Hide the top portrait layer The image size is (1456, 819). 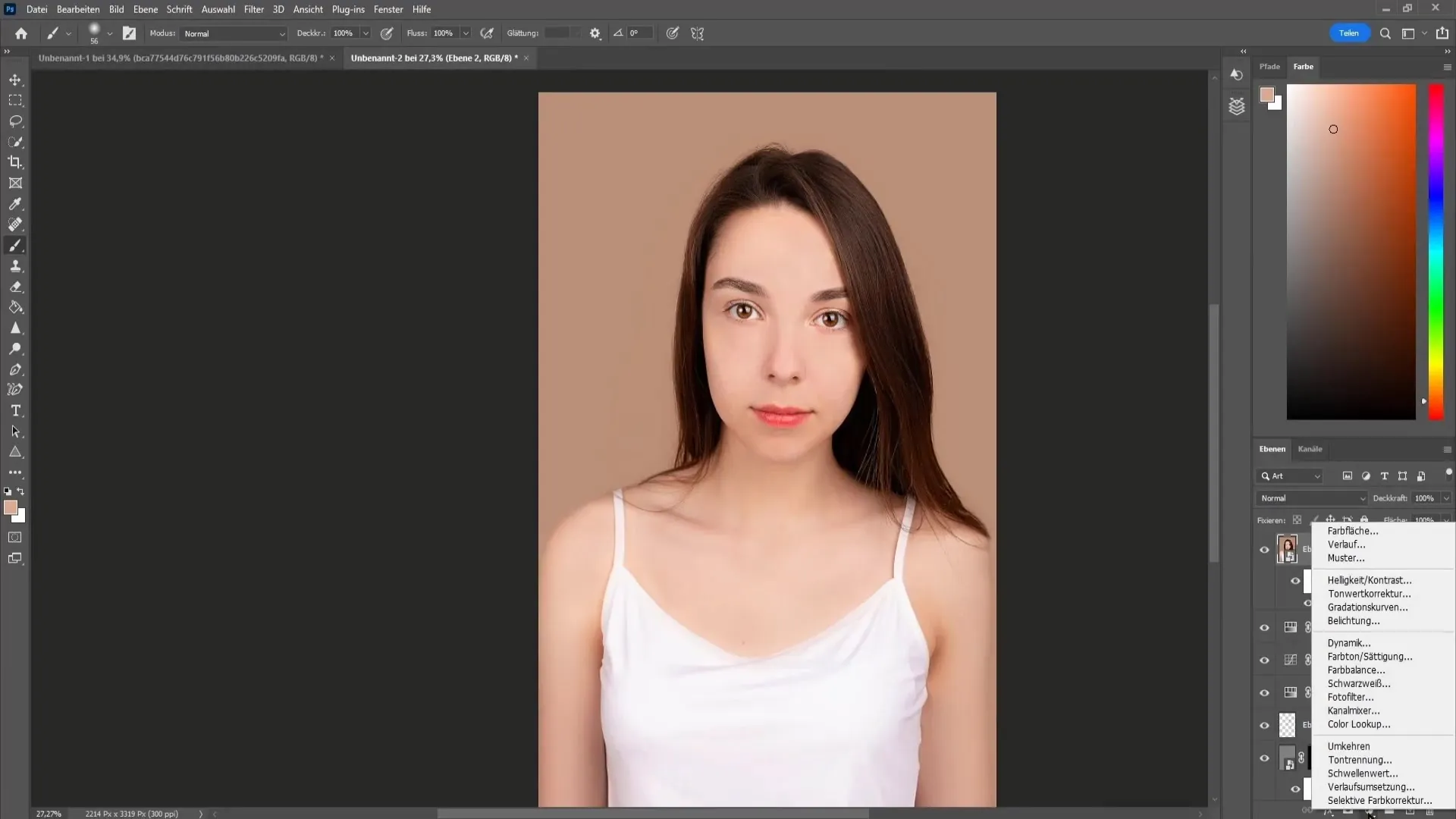point(1264,550)
